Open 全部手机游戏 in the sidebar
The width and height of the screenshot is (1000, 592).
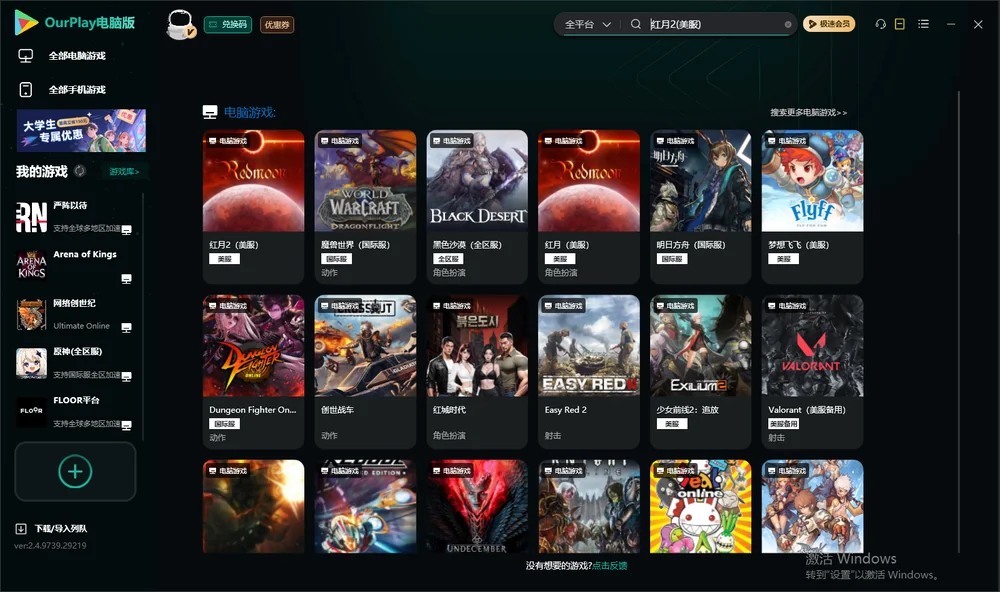click(62, 90)
